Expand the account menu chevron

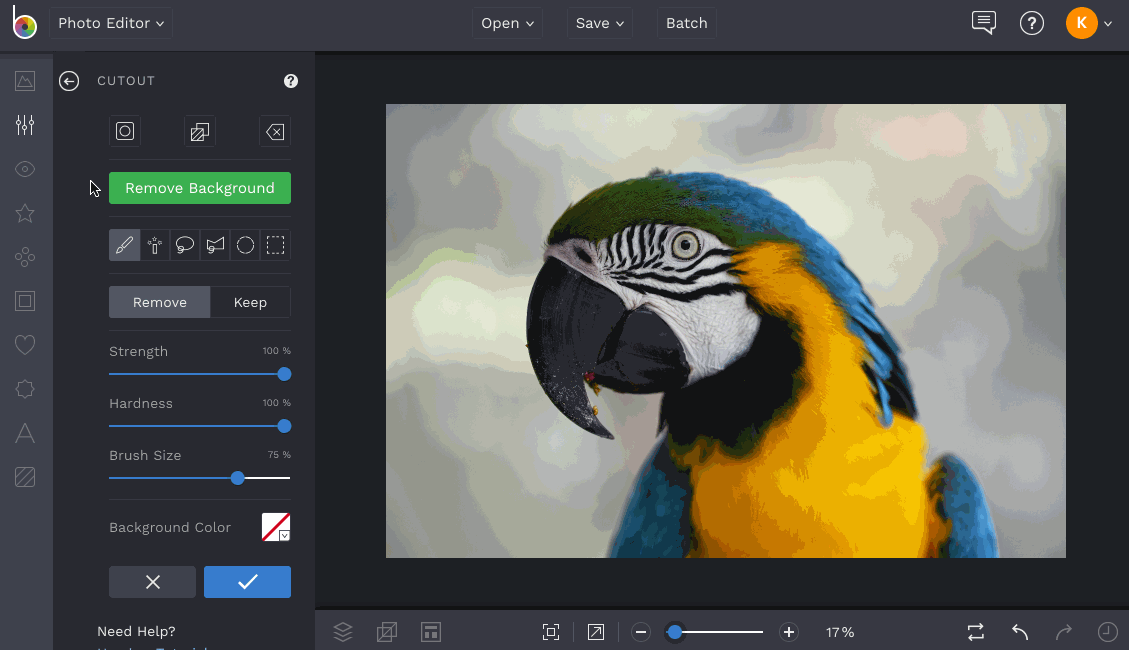point(1108,24)
